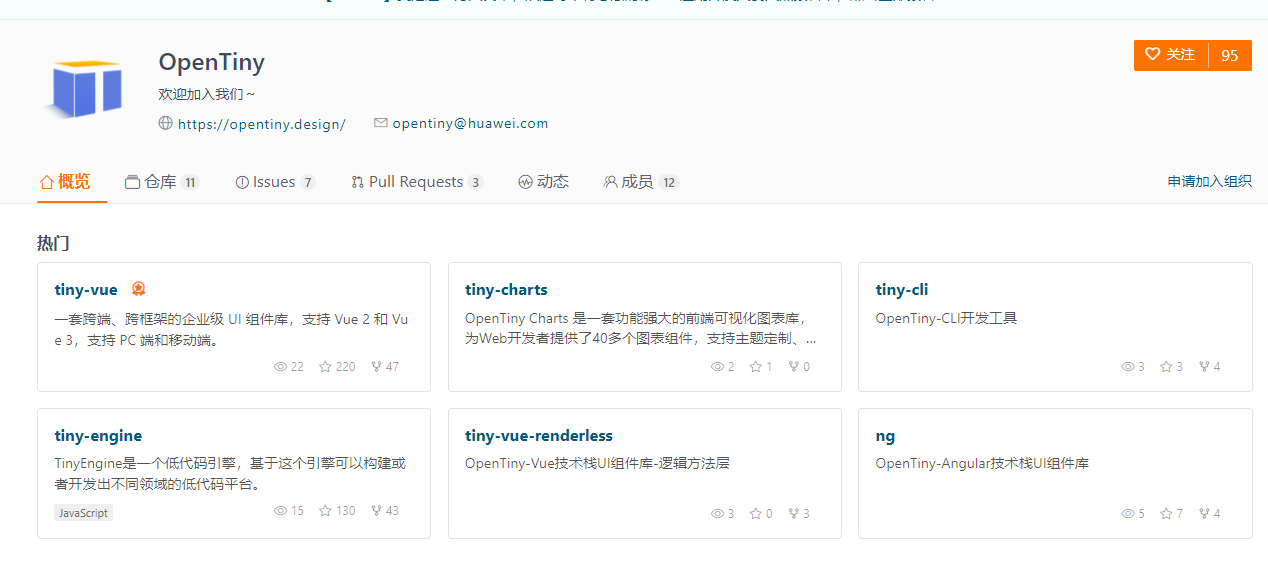Click the watch eye icon on tiny-charts card
Viewport: 1268px width, 566px height.
tap(717, 367)
